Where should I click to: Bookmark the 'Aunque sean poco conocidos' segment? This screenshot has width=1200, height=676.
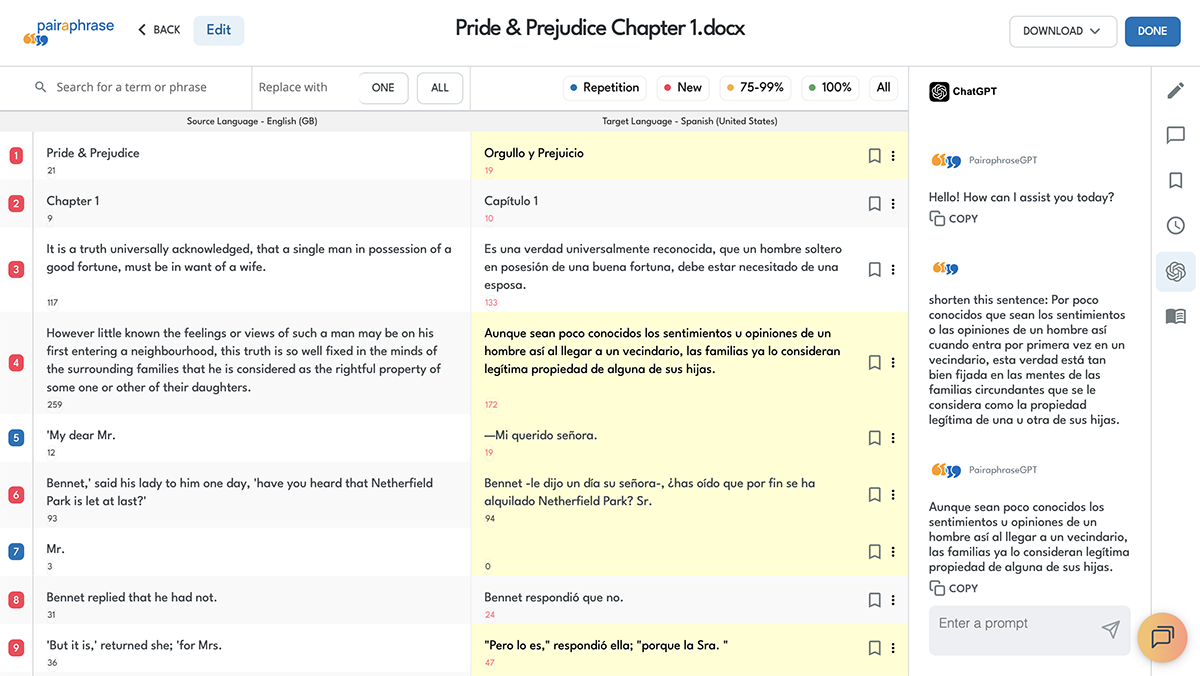[874, 363]
